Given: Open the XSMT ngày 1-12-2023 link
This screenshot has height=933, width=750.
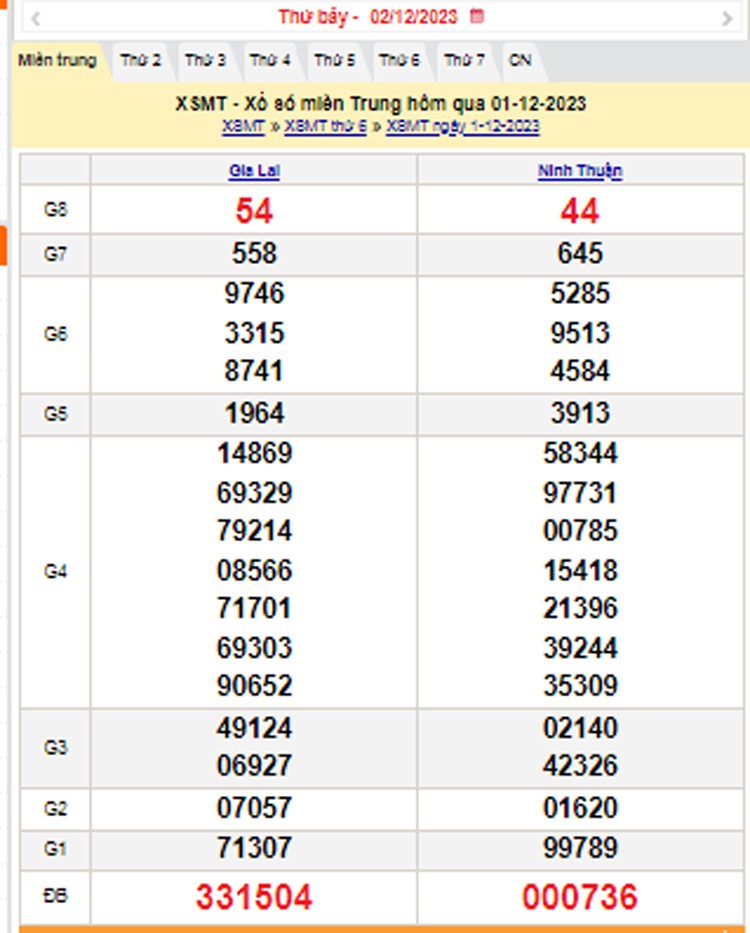Looking at the screenshot, I should [x=463, y=126].
